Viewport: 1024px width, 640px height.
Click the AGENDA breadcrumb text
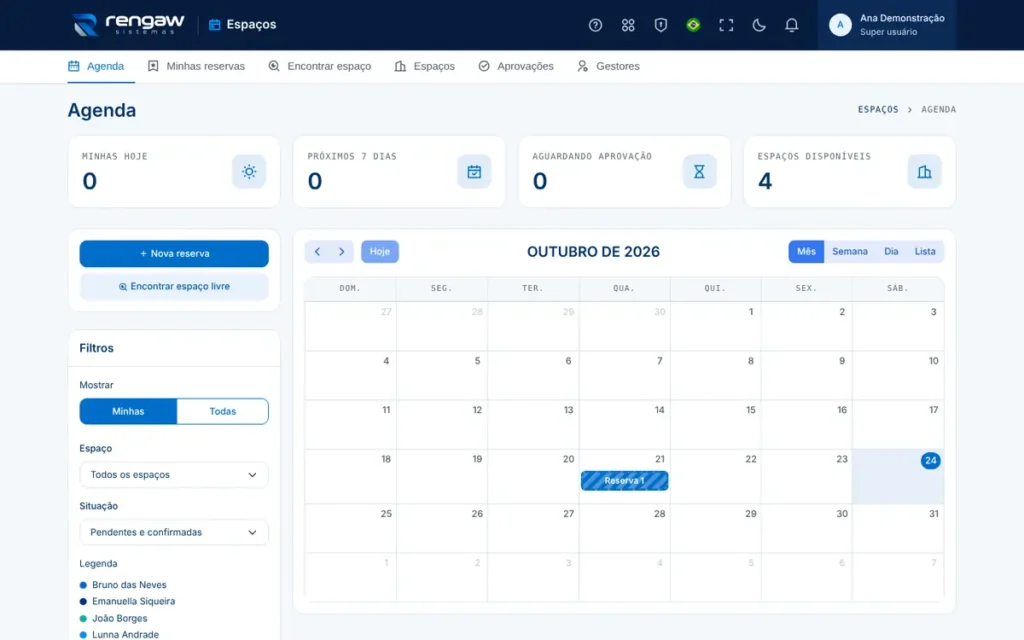point(938,110)
